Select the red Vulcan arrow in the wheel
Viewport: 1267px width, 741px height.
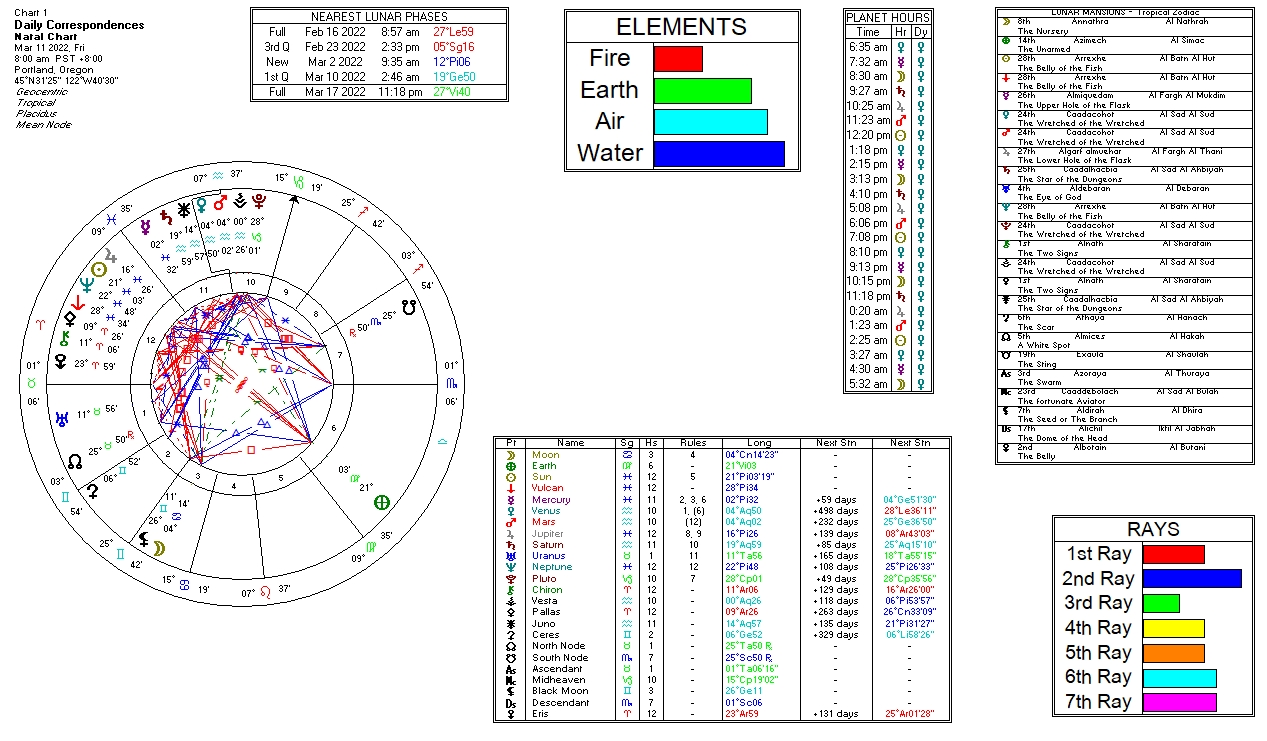click(x=78, y=302)
